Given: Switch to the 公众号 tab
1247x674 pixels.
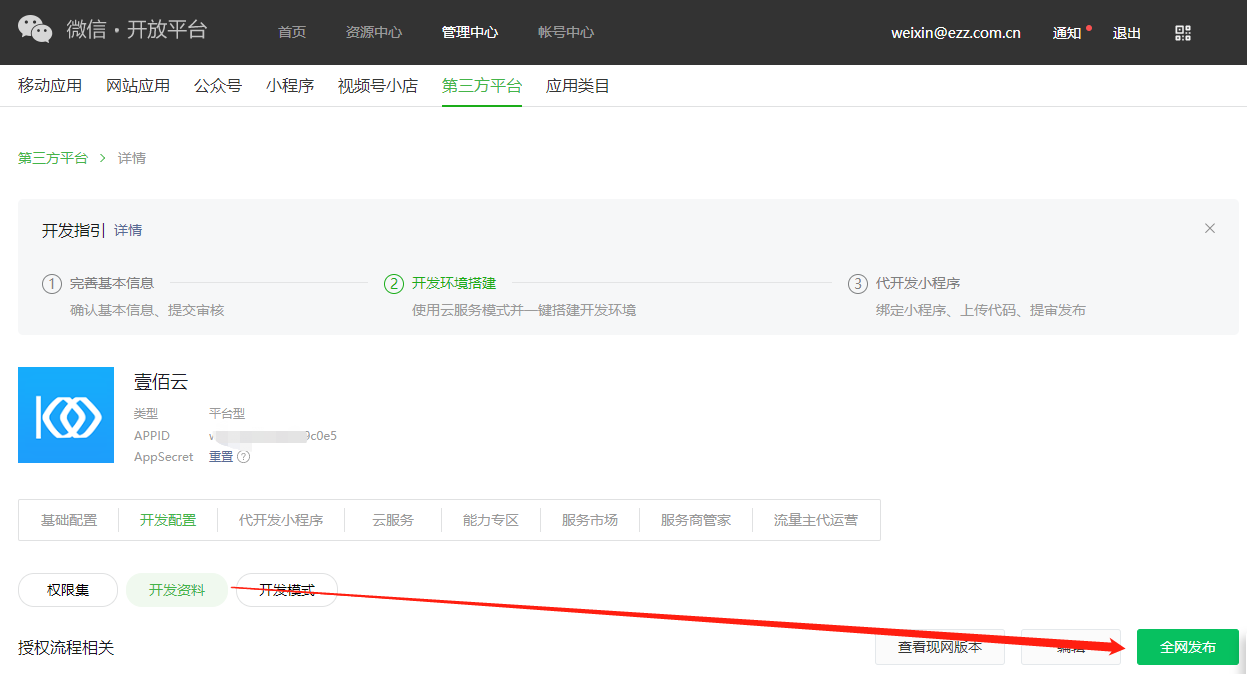Looking at the screenshot, I should [x=218, y=86].
